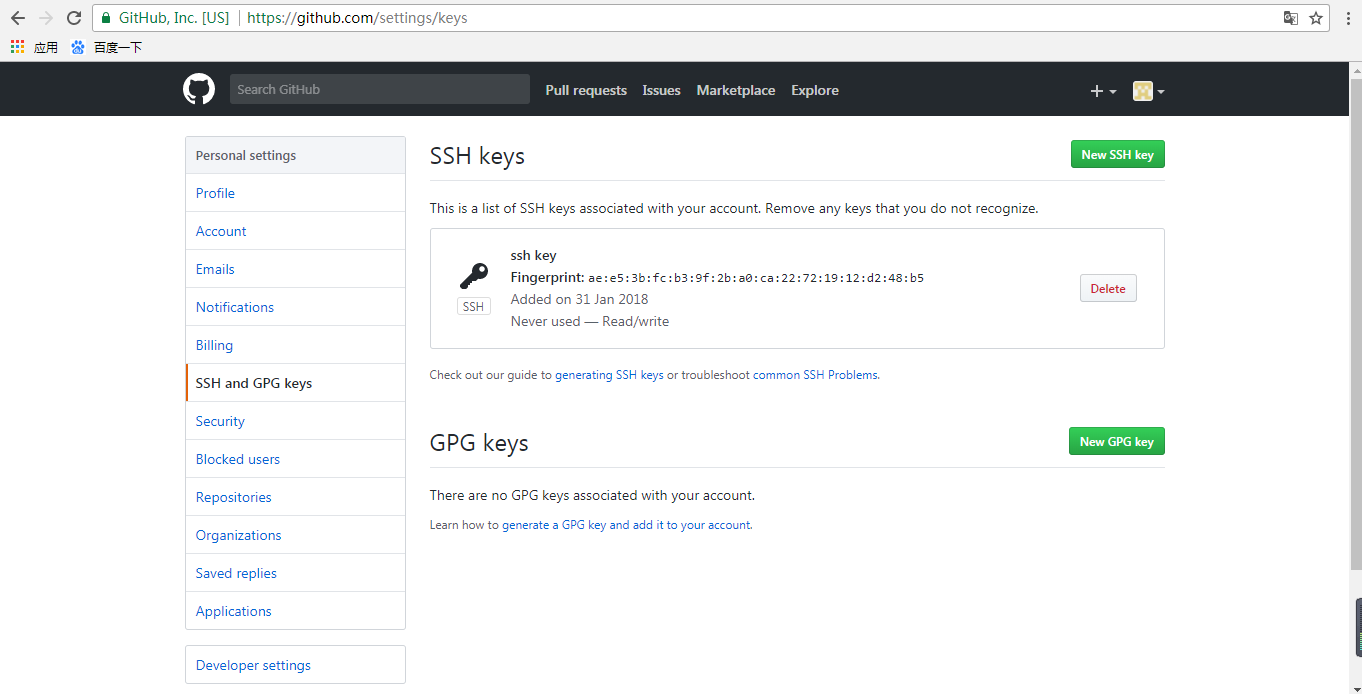Click the New GPG key button
1362x694 pixels.
coord(1116,441)
